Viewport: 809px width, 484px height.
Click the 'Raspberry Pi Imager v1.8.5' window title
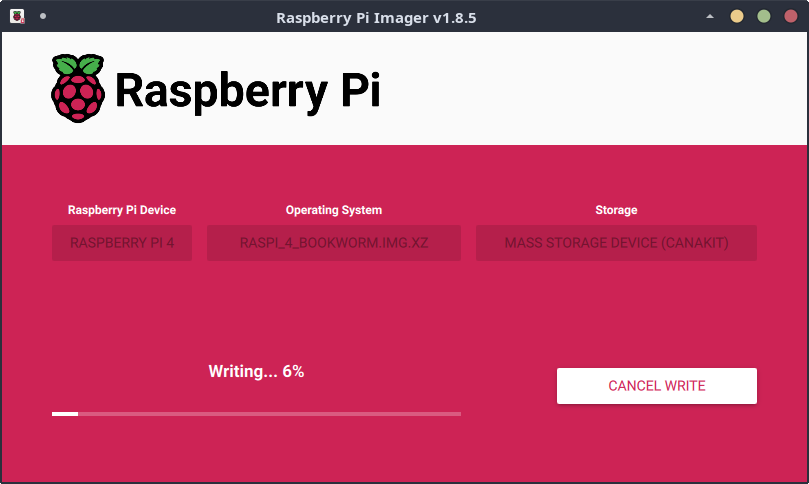pyautogui.click(x=376, y=18)
